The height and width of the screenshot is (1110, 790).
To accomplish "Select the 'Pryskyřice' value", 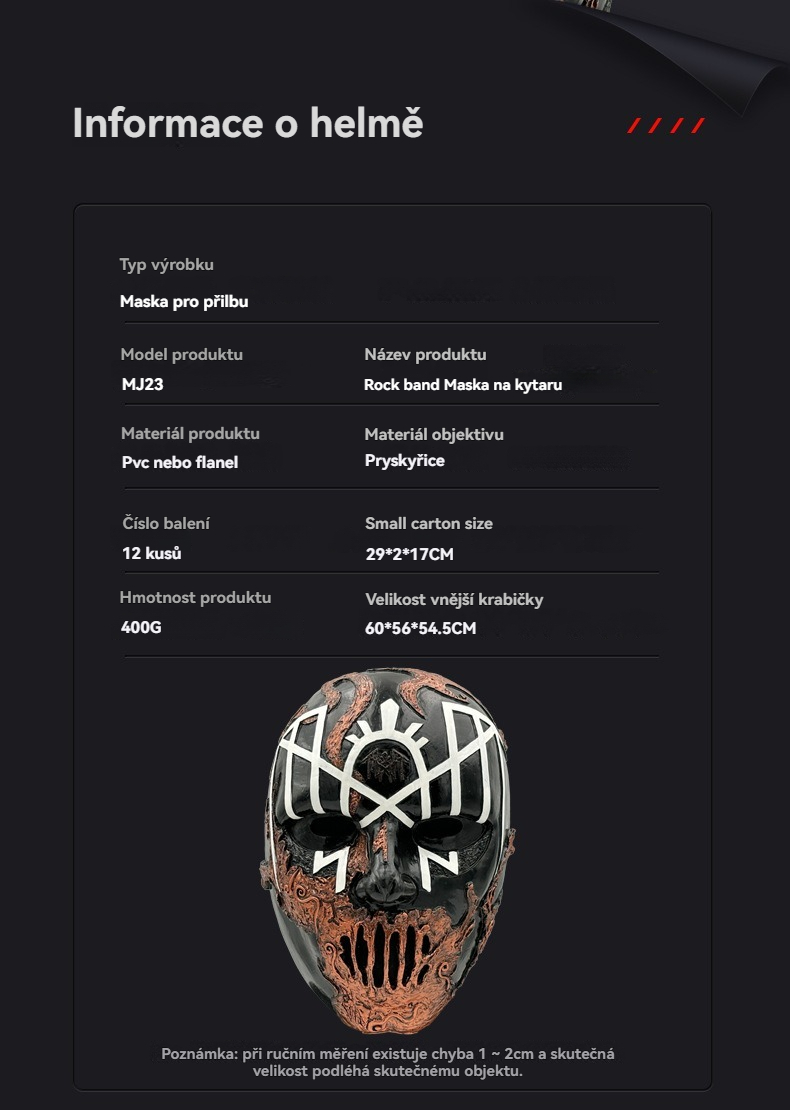I will click(x=405, y=461).
